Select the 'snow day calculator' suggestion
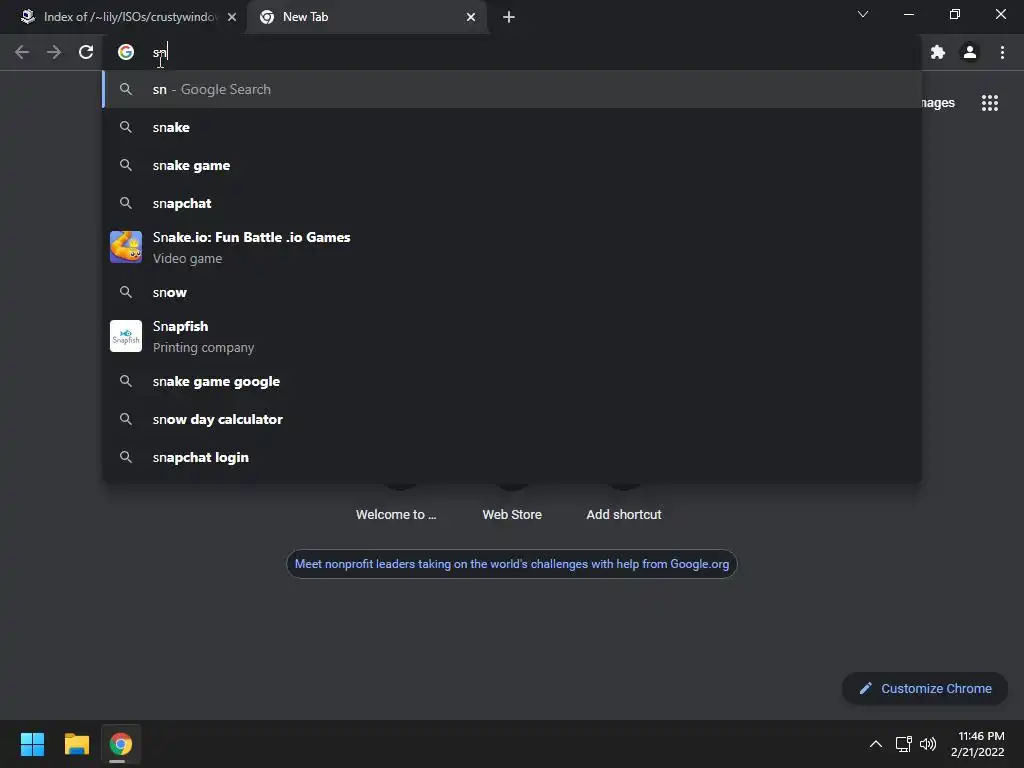Image resolution: width=1024 pixels, height=768 pixels. [x=512, y=419]
